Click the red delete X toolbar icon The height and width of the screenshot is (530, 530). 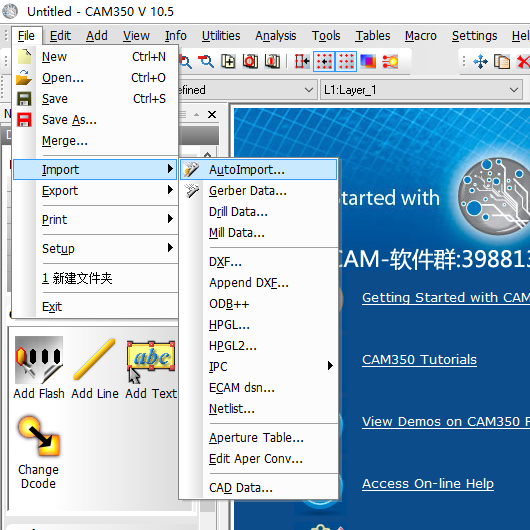tap(523, 62)
